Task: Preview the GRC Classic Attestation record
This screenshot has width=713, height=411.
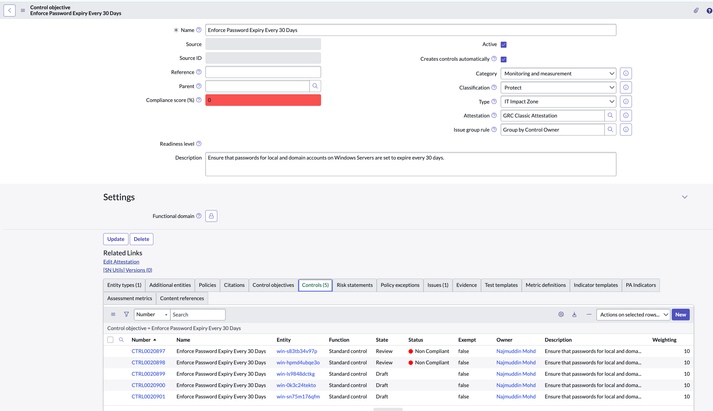Action: click(626, 115)
